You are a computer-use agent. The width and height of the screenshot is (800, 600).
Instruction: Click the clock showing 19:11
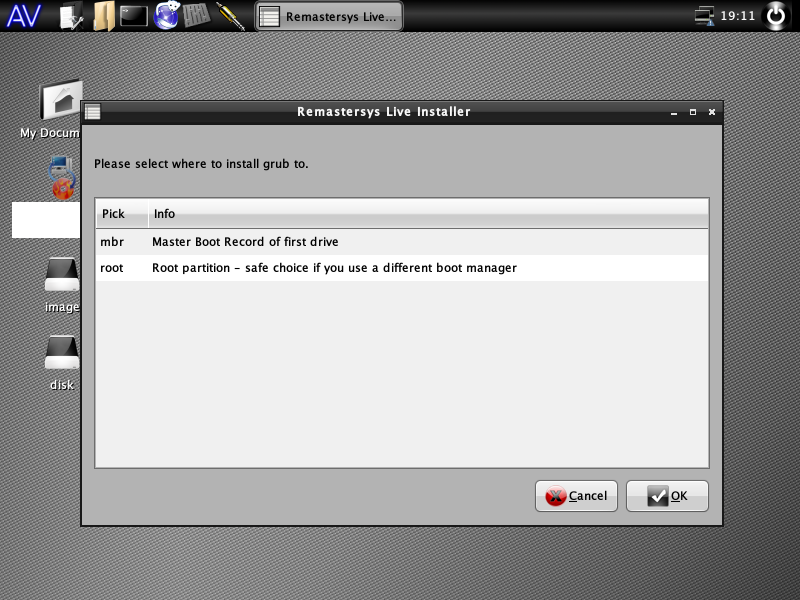(737, 16)
